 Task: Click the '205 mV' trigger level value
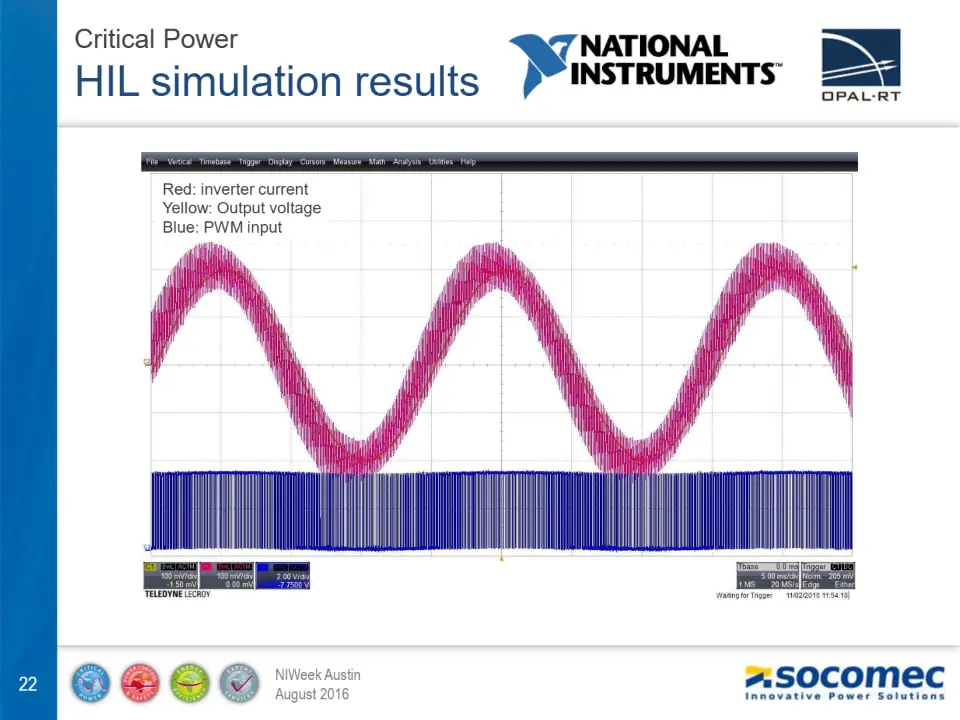(841, 576)
